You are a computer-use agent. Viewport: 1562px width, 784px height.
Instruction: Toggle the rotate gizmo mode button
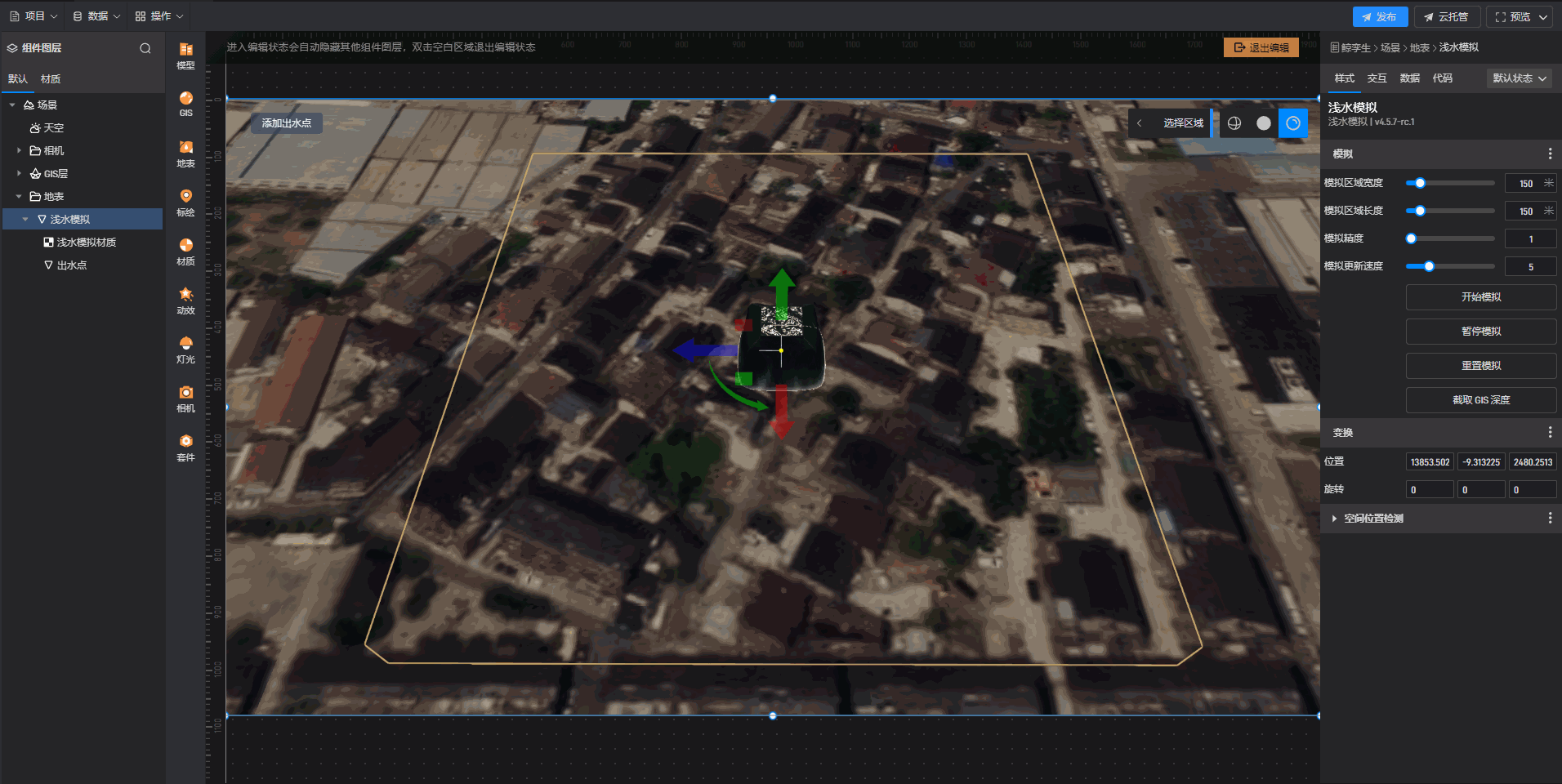pyautogui.click(x=1292, y=123)
